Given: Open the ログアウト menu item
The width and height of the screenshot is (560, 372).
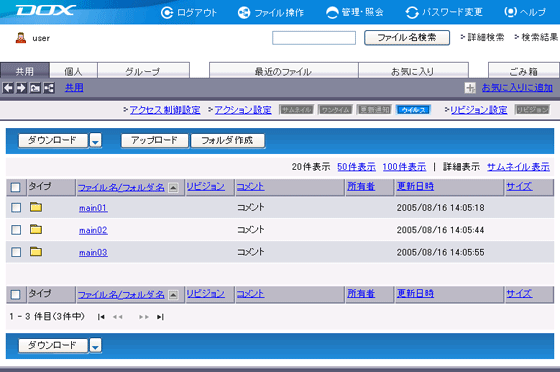Looking at the screenshot, I should [189, 13].
